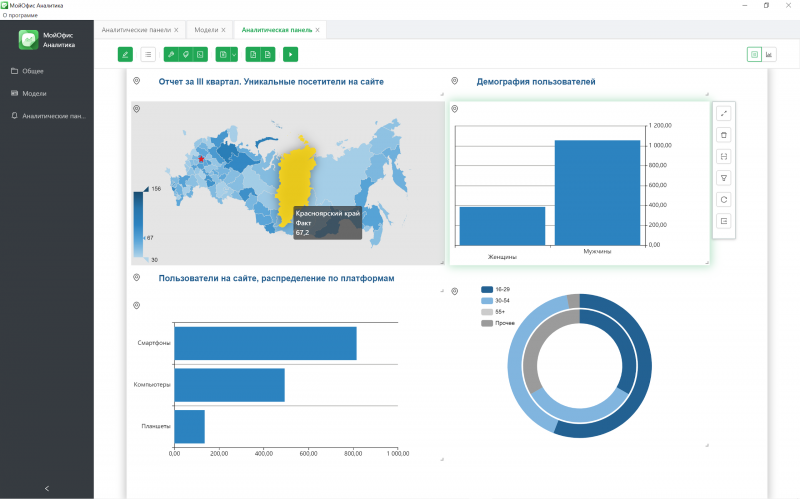This screenshot has height=499, width=800.
Task: Click the Мужчины bar in the chart
Action: 597,192
